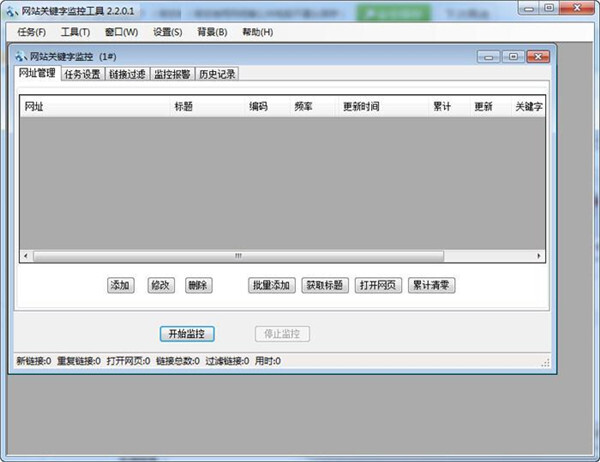Click the 新链接:0 status text
This screenshot has height=462, width=600.
[x=34, y=361]
